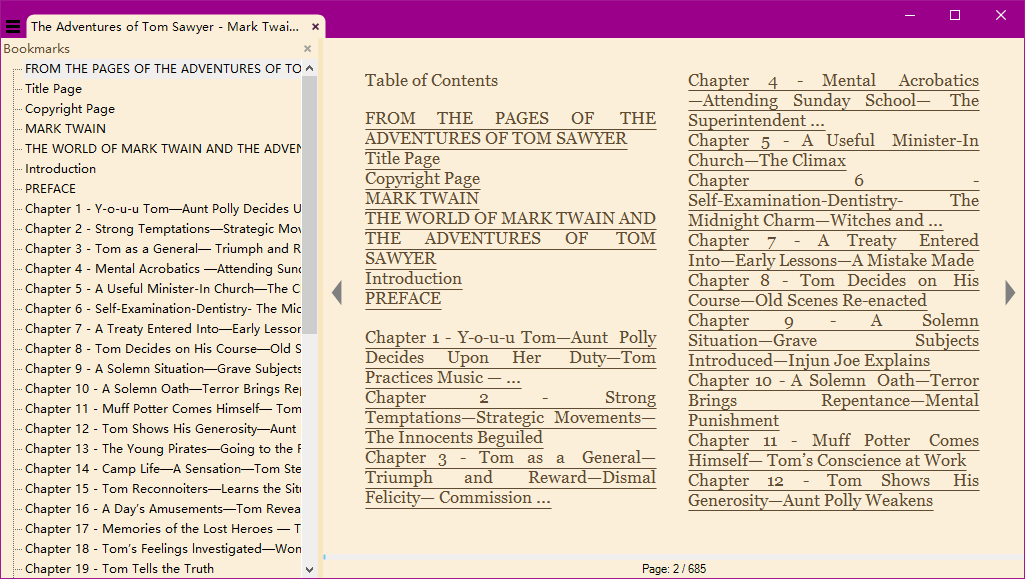Jump to Chapter 2 bookmark

[163, 229]
